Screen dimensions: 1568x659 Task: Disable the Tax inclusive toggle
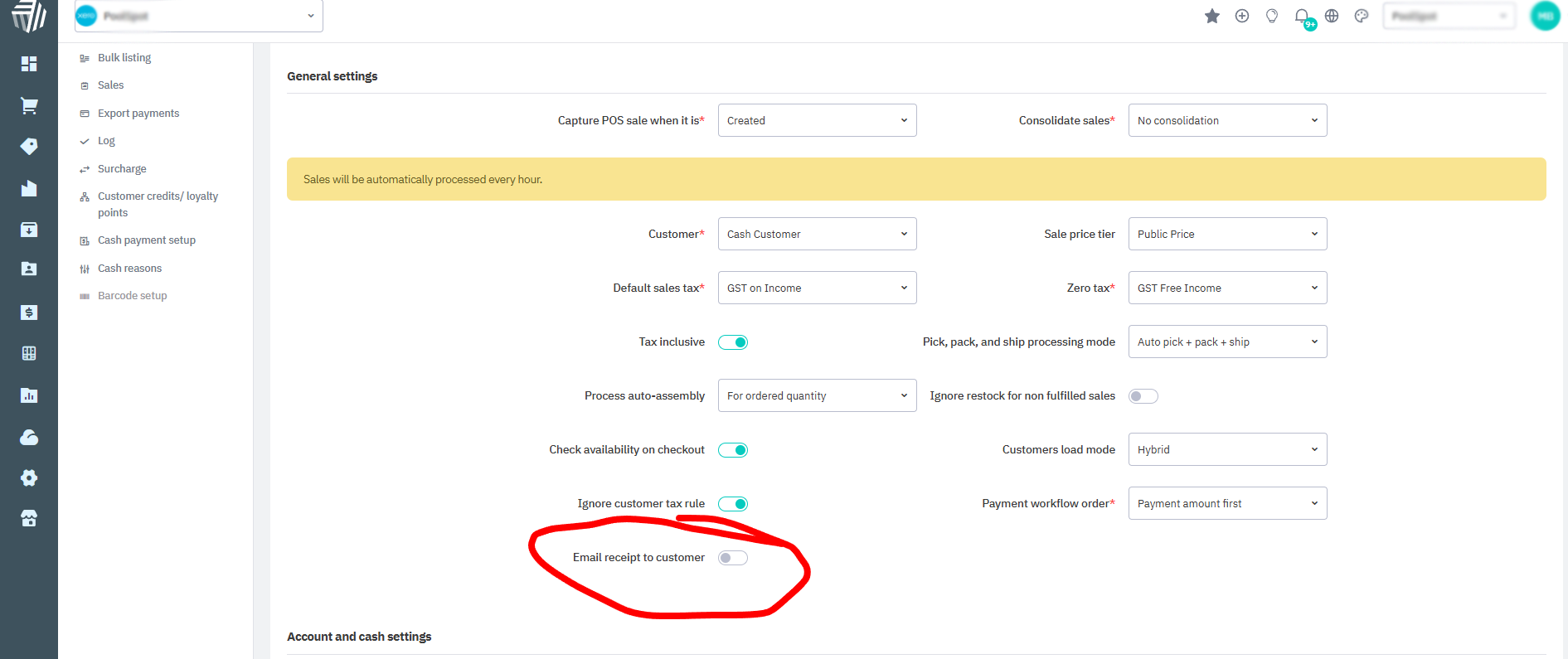click(x=732, y=342)
